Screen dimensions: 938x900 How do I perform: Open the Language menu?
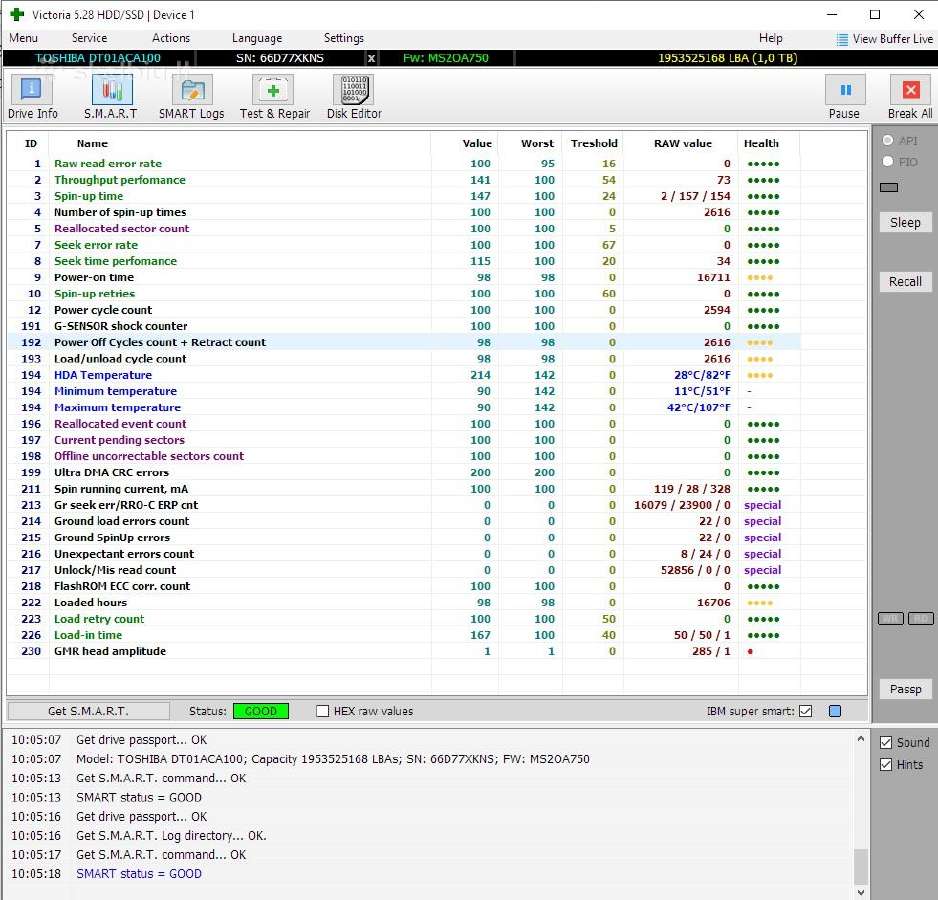click(x=257, y=38)
